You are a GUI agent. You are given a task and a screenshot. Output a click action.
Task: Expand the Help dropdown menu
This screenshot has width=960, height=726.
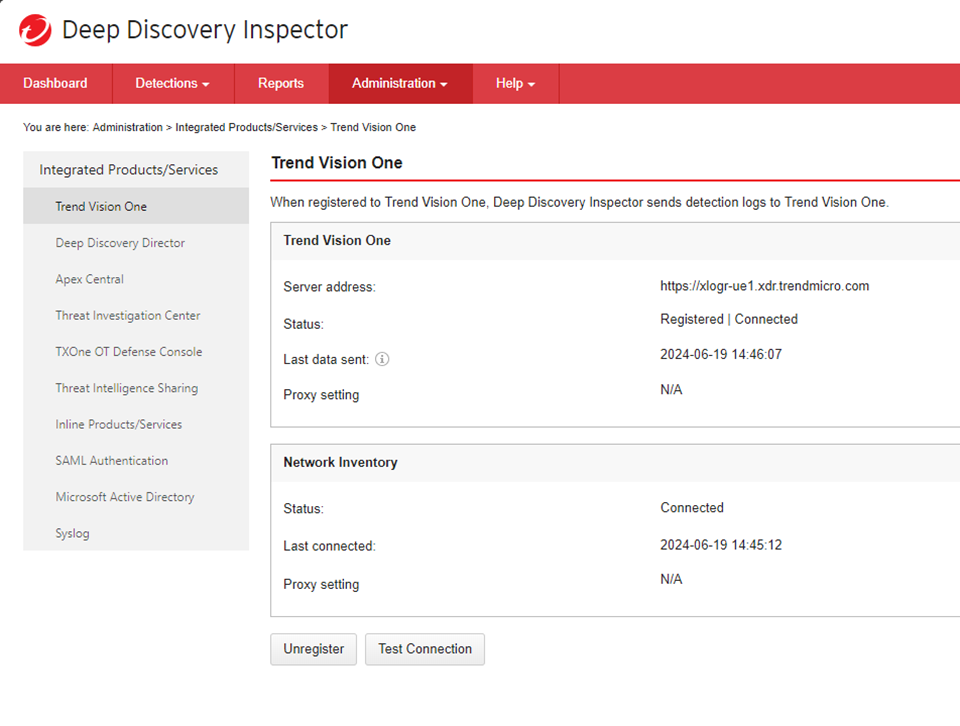pos(515,84)
